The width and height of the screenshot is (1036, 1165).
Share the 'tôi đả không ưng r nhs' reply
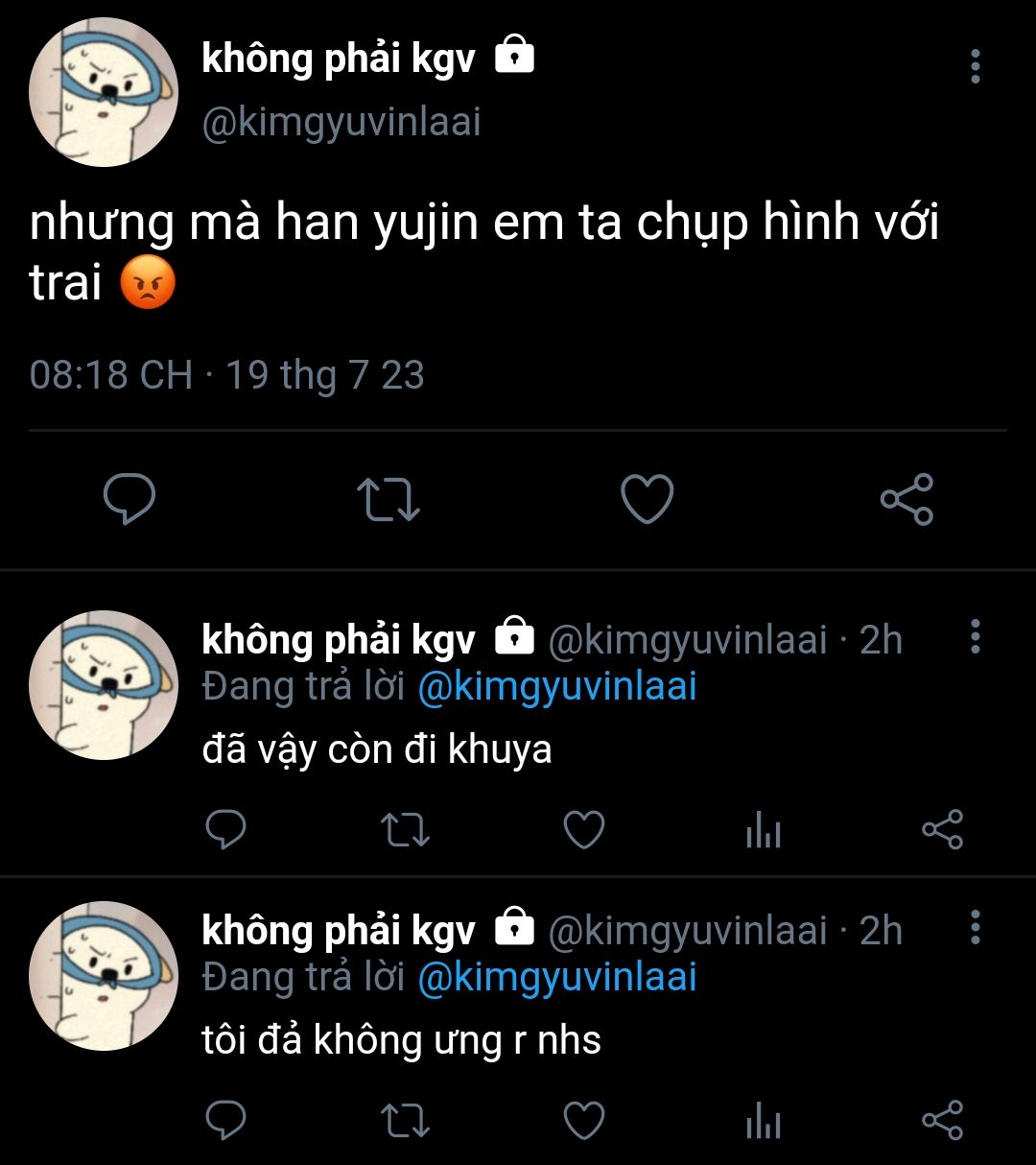pos(942,1121)
